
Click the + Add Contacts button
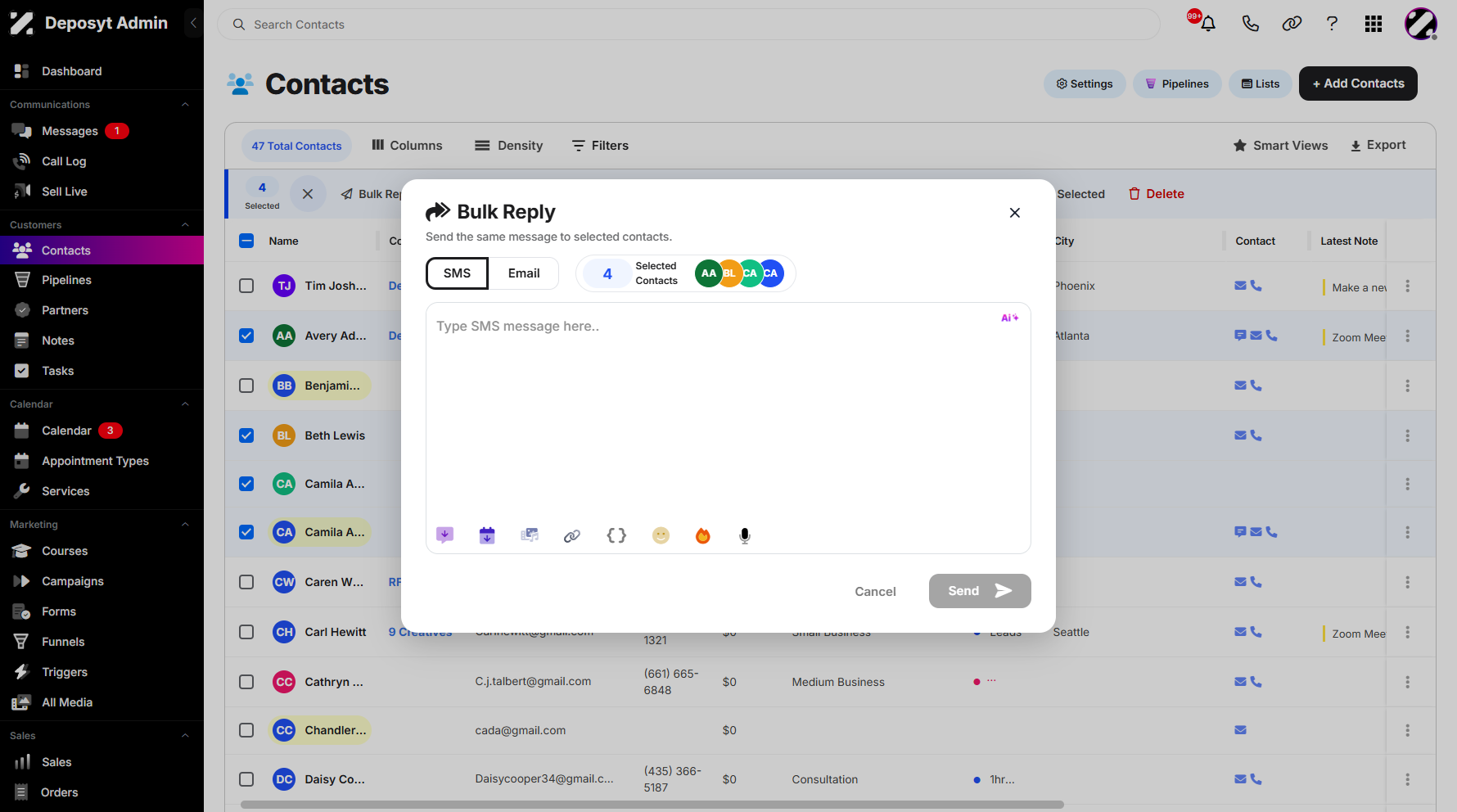[x=1358, y=83]
